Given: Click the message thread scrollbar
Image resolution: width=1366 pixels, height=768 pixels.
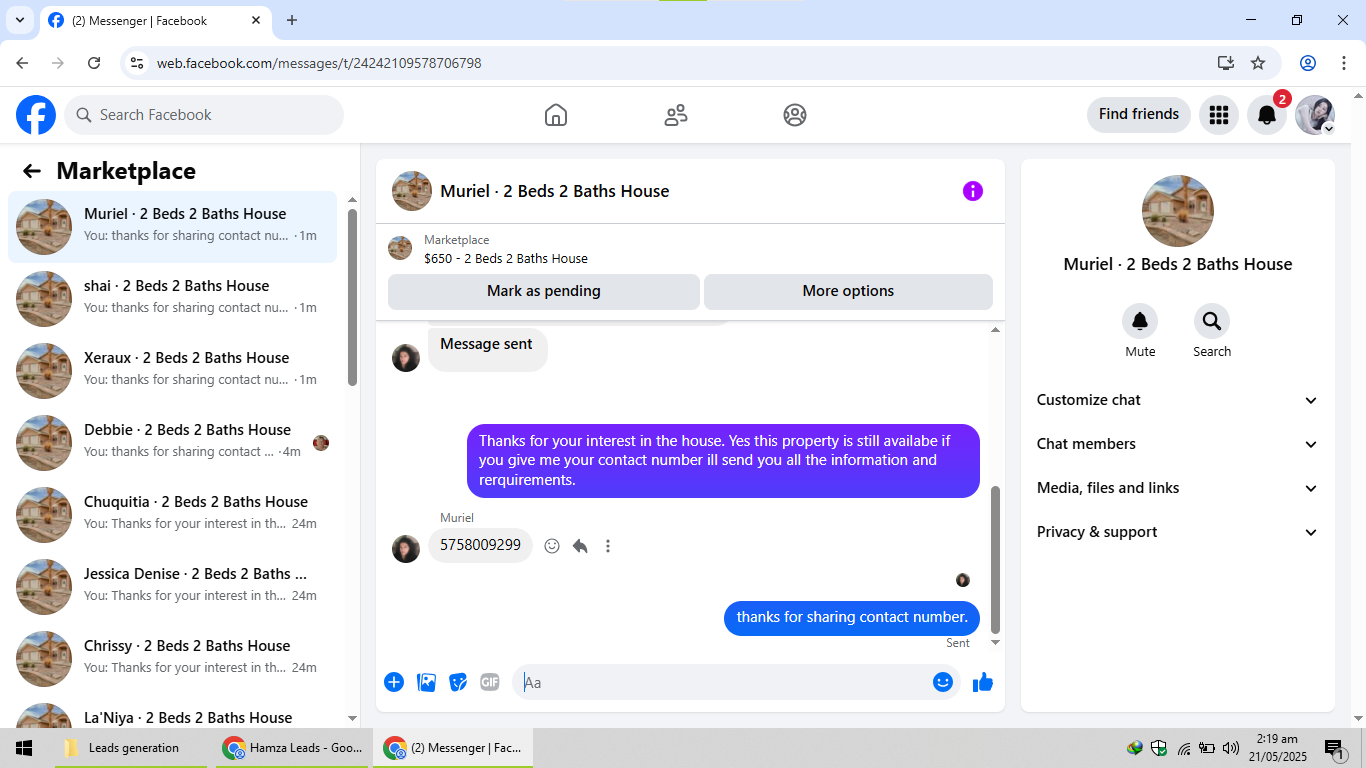Looking at the screenshot, I should (x=995, y=560).
